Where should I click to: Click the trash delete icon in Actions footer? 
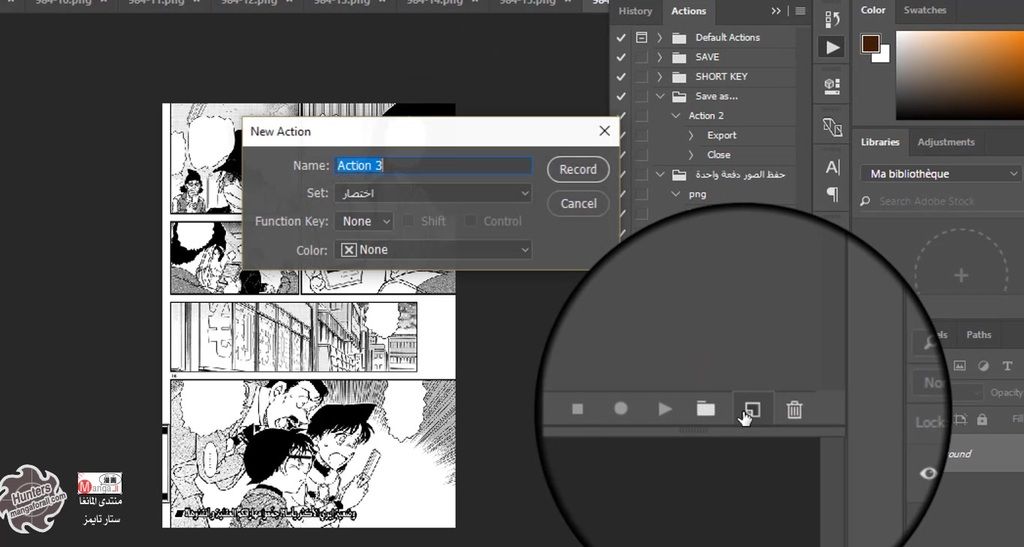[x=794, y=409]
